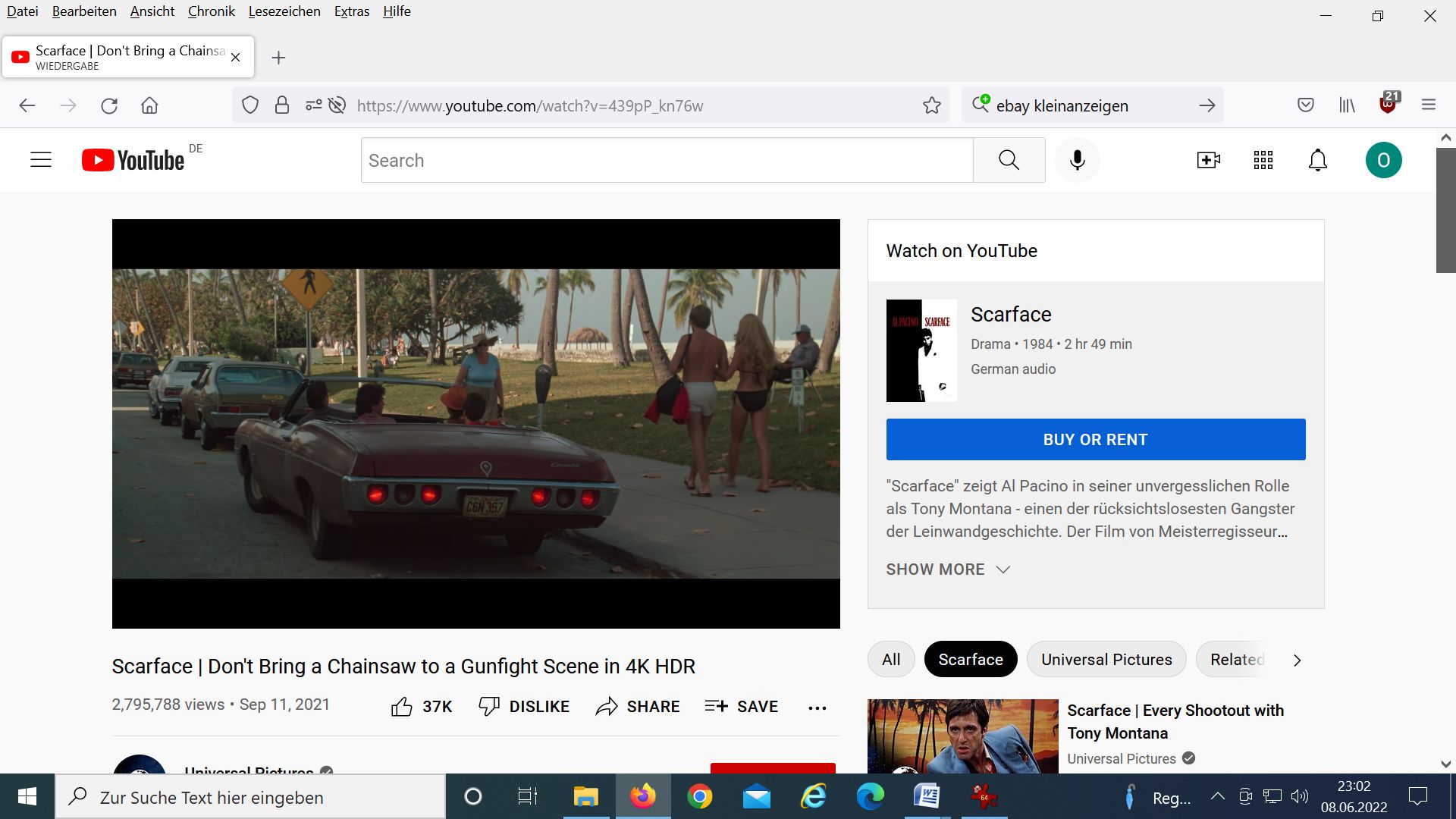Submit the browser search with the arrow
The image size is (1456, 819).
click(1207, 105)
